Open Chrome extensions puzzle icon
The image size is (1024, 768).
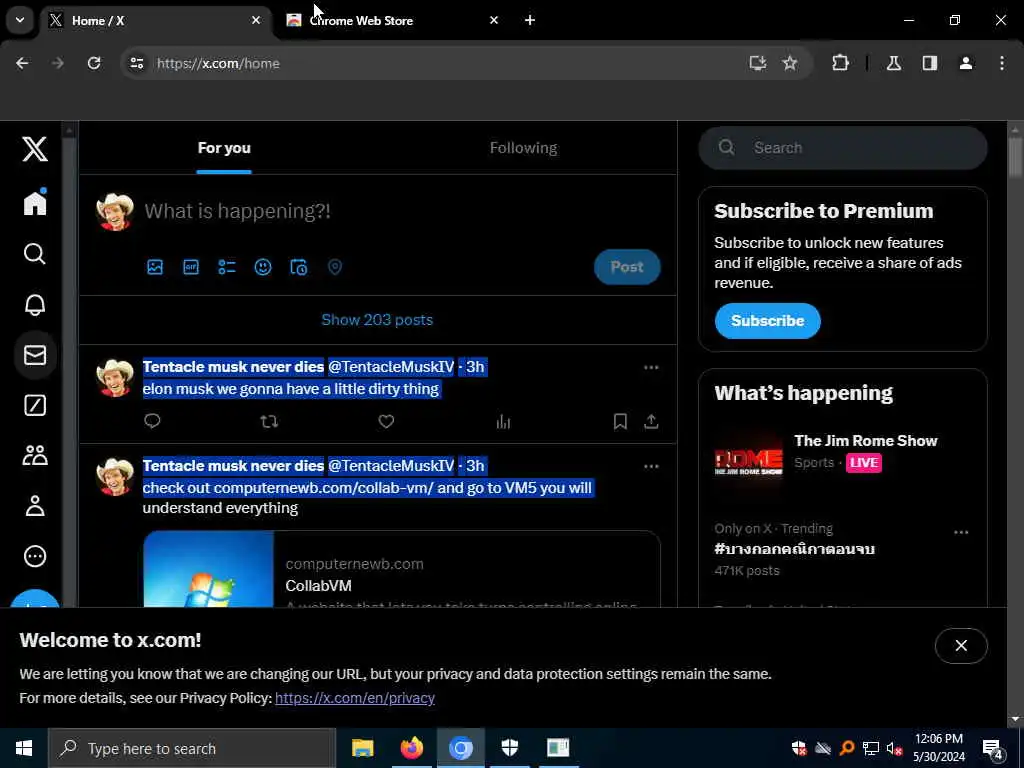point(840,63)
